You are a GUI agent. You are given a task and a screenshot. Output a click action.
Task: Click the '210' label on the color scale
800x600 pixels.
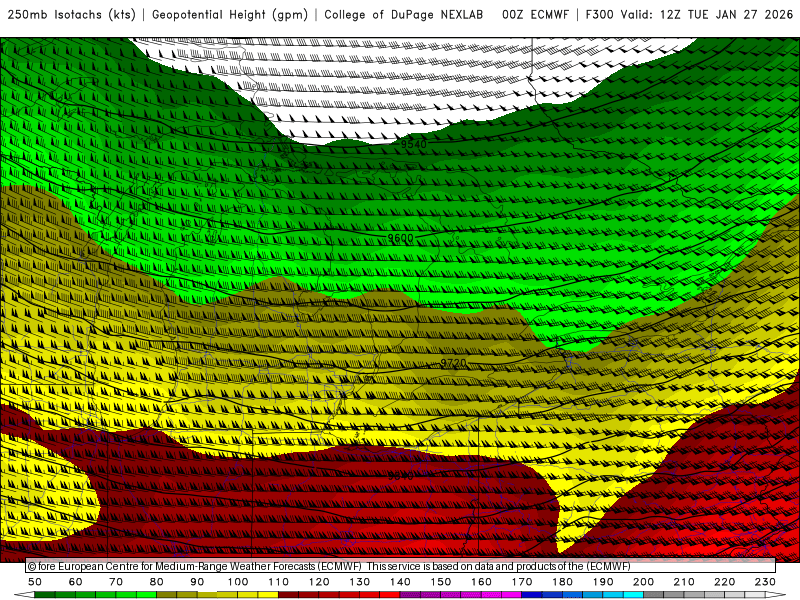[684, 582]
